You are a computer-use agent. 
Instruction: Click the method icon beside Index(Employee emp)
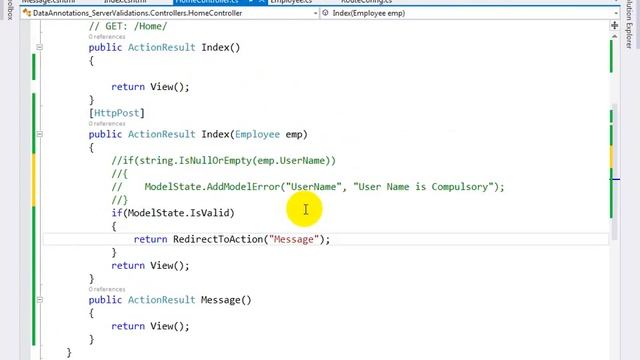point(325,13)
